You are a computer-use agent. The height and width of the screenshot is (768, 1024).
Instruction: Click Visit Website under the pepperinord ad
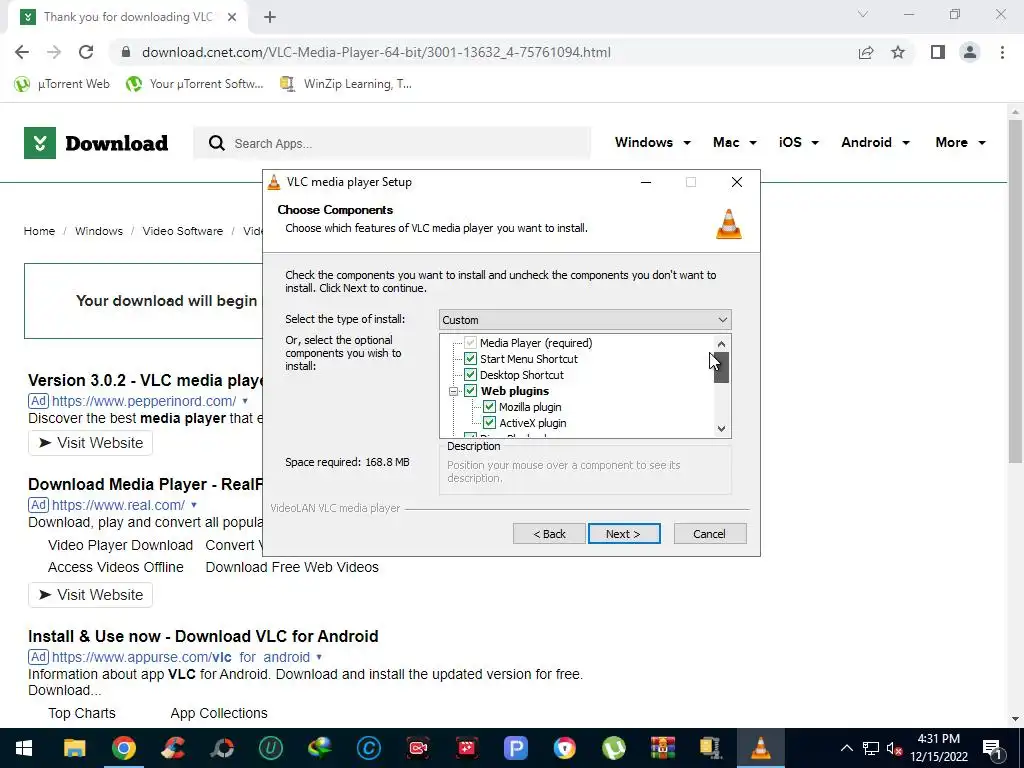91,443
